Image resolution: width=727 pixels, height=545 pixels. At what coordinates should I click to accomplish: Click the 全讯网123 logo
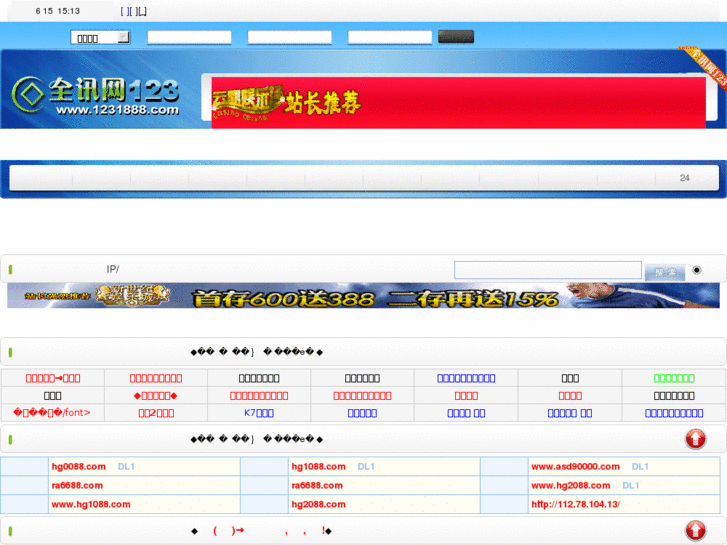96,96
